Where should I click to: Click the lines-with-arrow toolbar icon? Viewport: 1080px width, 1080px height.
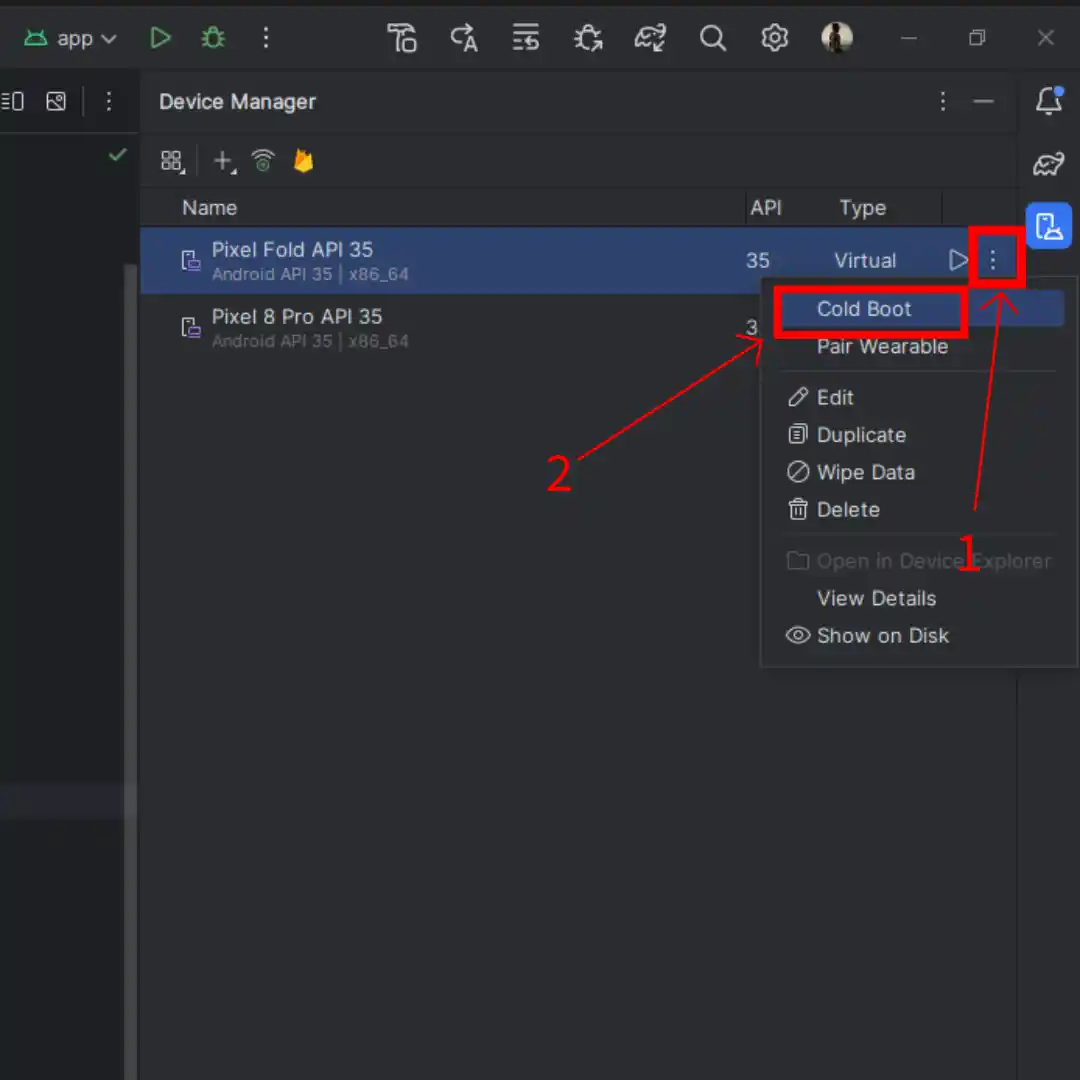click(526, 38)
